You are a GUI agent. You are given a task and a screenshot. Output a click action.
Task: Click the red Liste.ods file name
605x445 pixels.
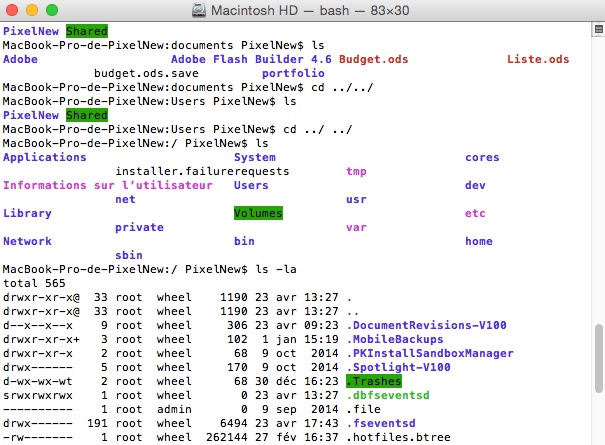(538, 59)
